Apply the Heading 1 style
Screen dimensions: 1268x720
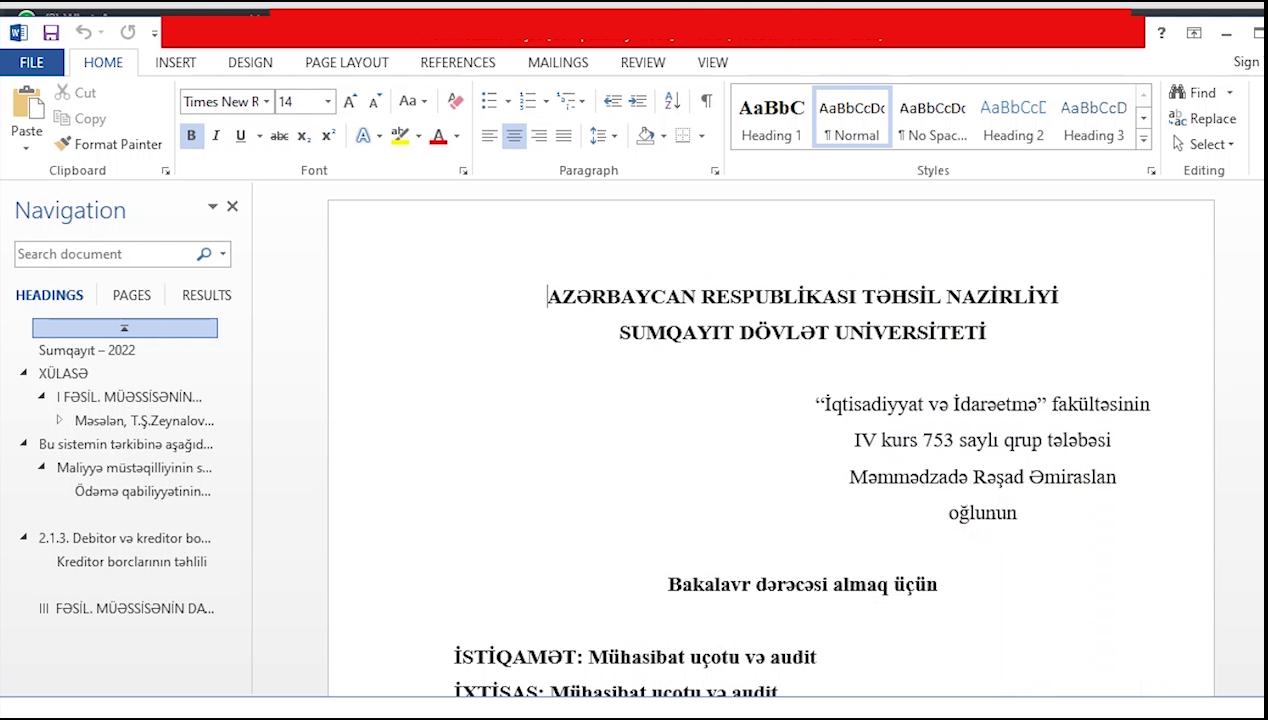point(771,118)
